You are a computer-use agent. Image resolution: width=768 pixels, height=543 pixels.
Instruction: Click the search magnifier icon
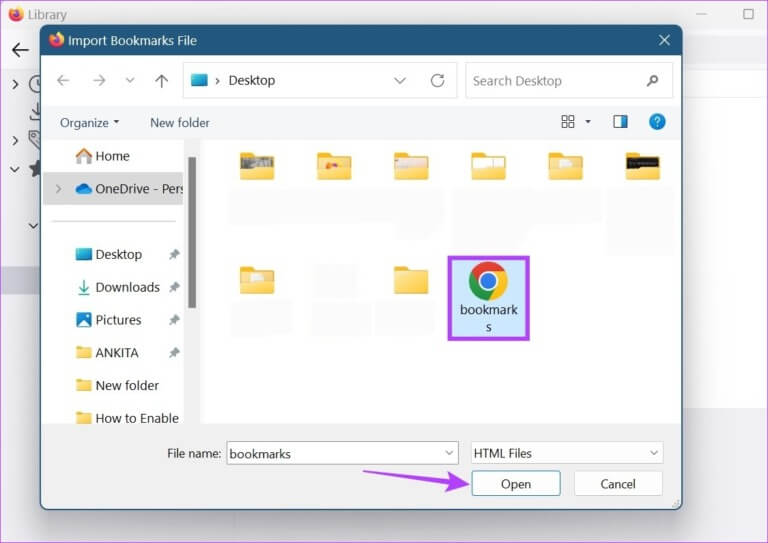652,81
